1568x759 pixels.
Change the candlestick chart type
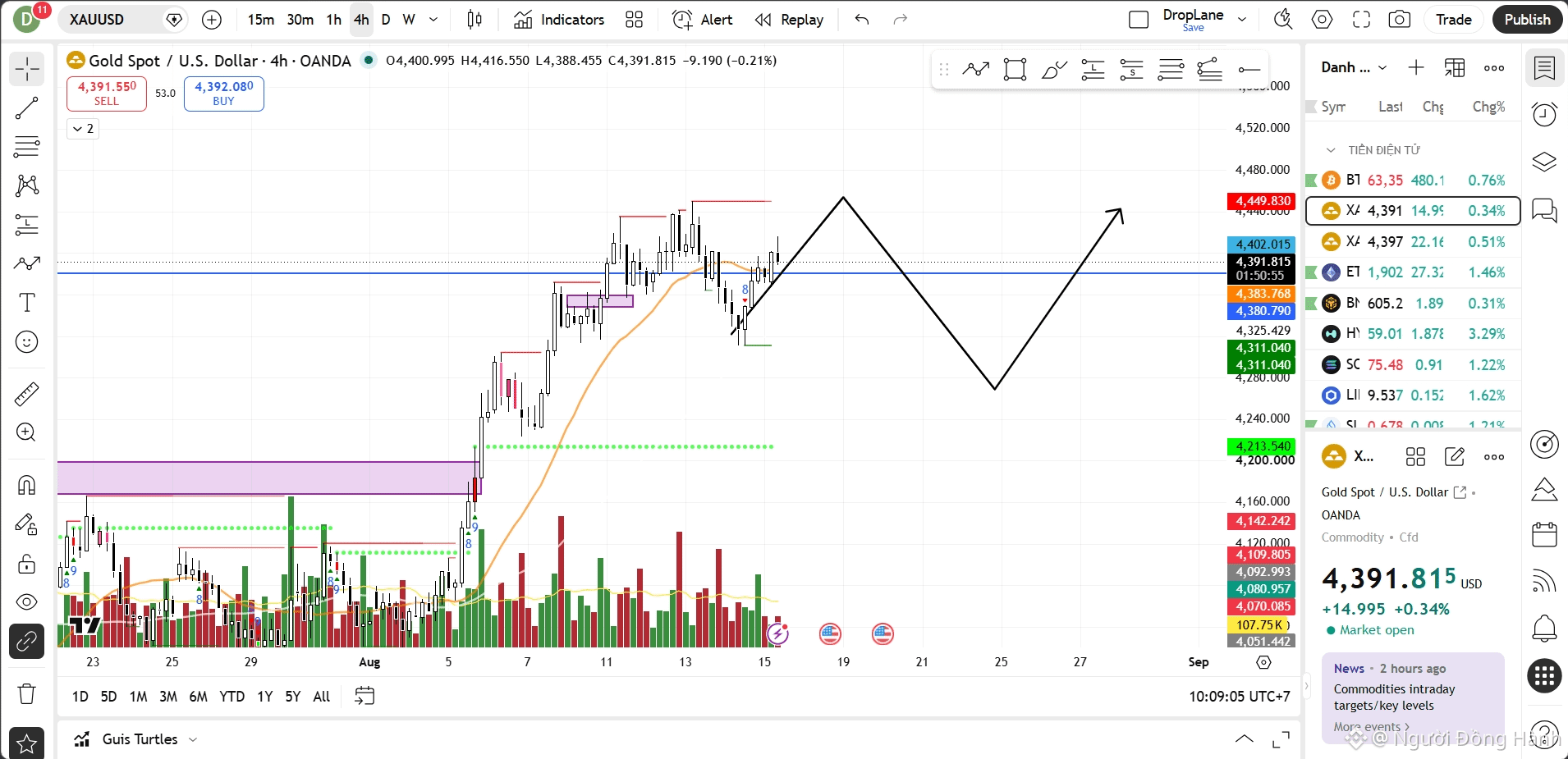point(475,20)
